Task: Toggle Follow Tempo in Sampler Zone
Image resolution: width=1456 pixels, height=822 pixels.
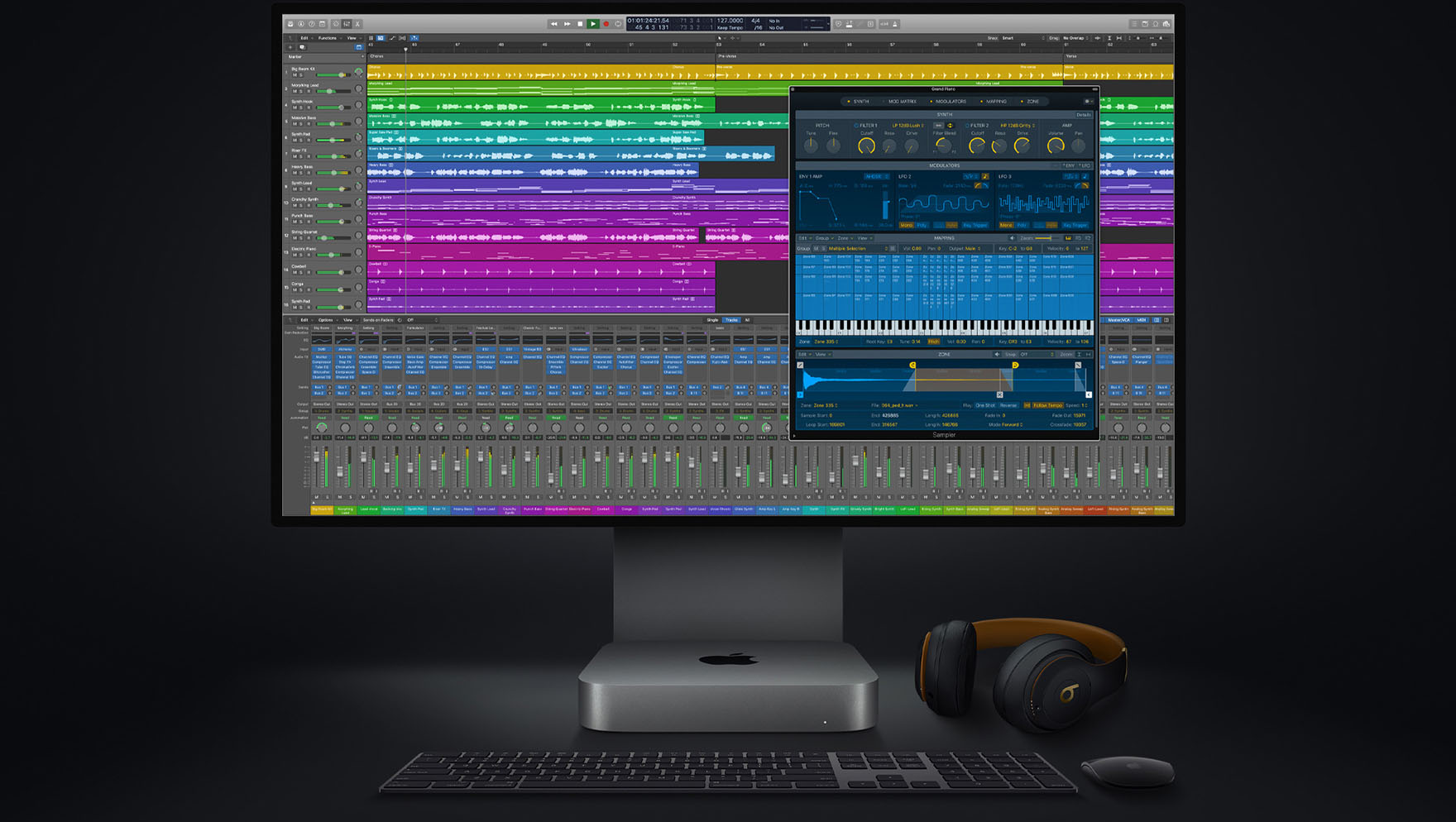Action: (1047, 405)
